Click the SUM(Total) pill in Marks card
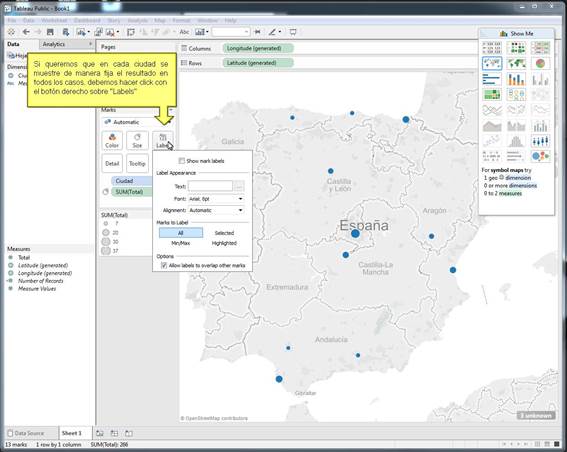The height and width of the screenshot is (452, 567). point(132,192)
